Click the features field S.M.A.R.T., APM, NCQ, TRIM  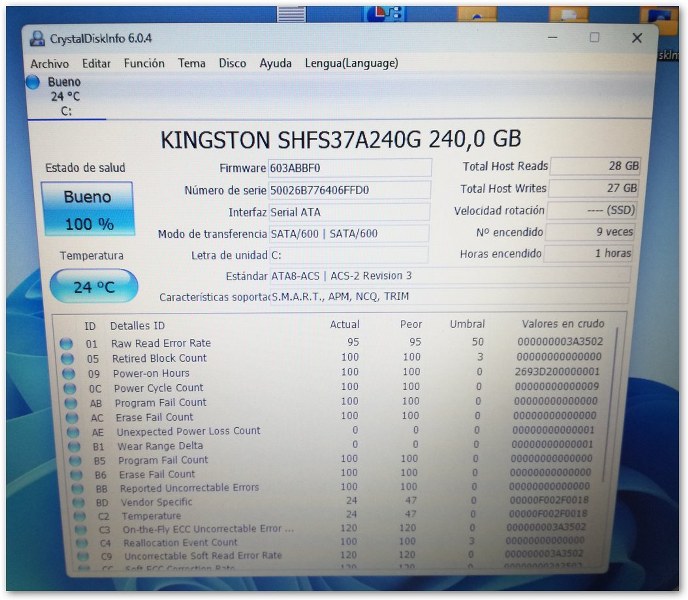coord(449,296)
